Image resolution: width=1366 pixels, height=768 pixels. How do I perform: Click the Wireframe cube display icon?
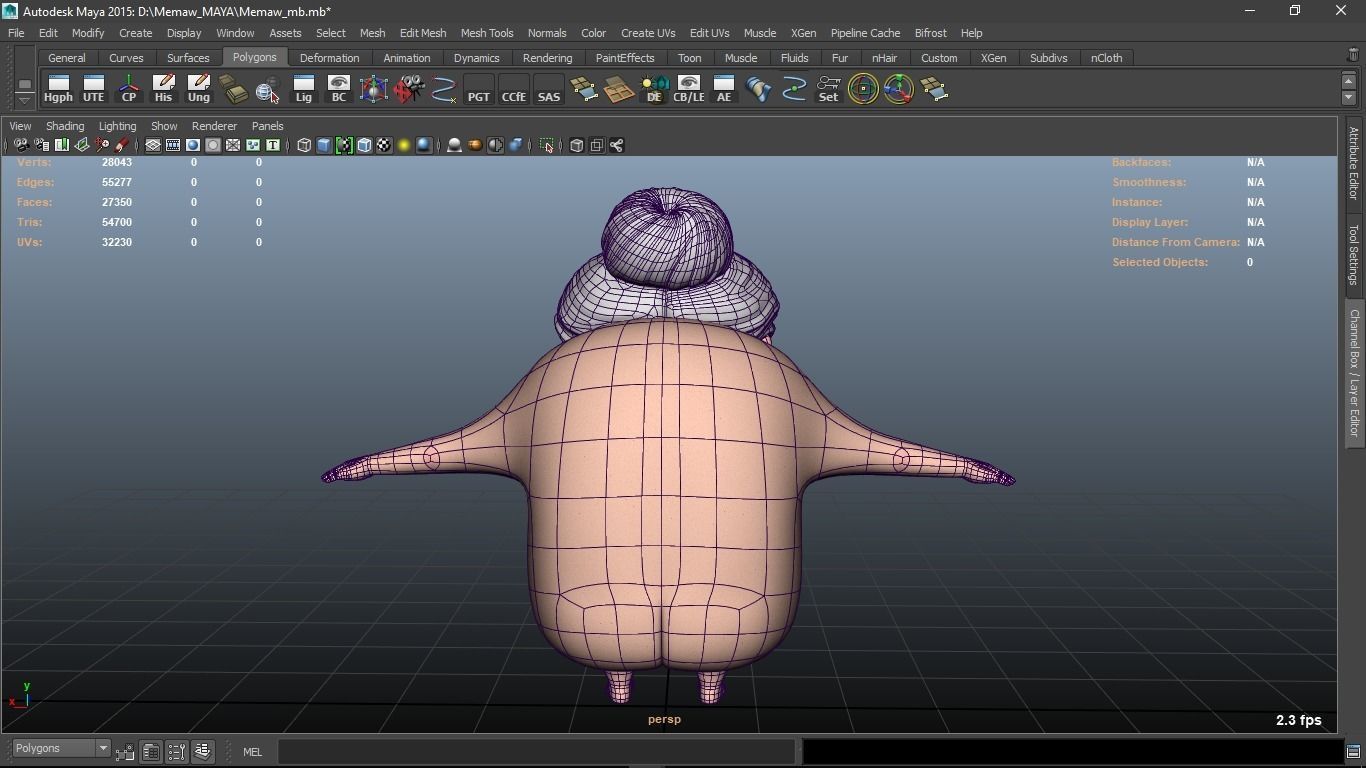[x=304, y=145]
